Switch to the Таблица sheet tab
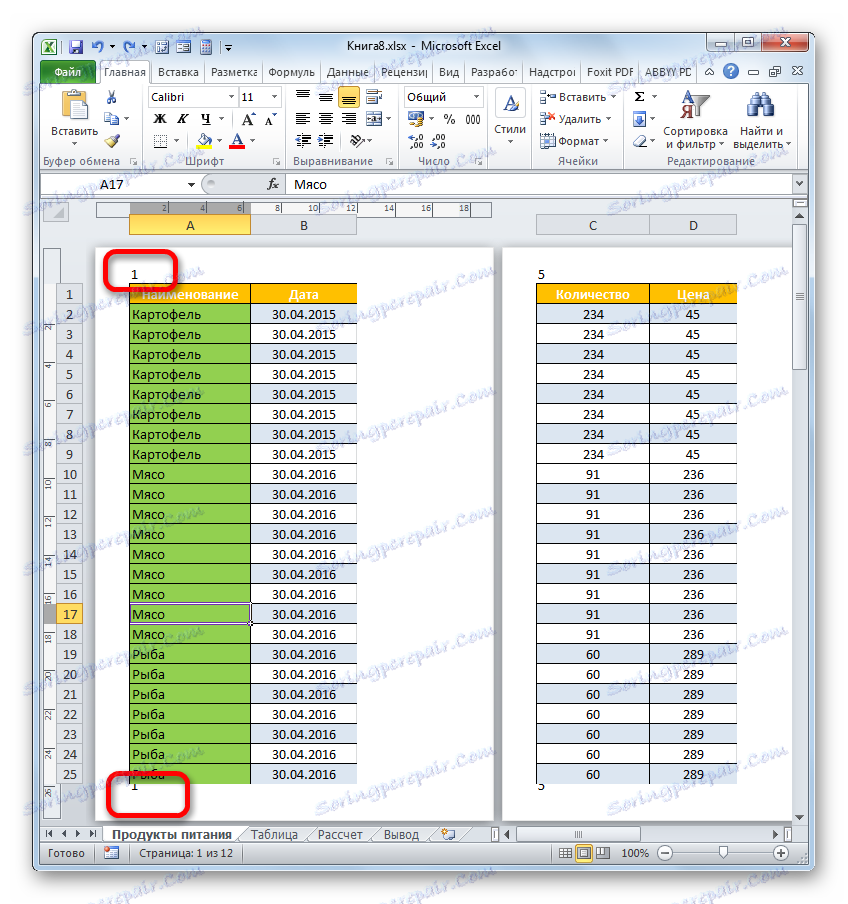This screenshot has width=848, height=904. 274,835
